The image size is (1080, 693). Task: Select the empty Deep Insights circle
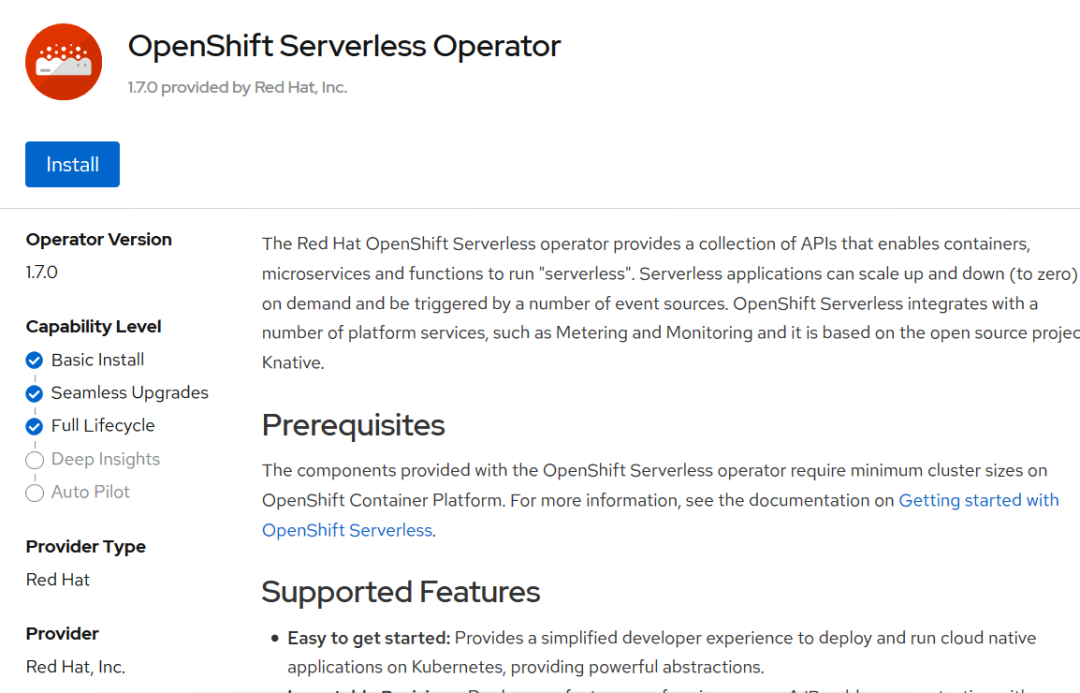34,460
